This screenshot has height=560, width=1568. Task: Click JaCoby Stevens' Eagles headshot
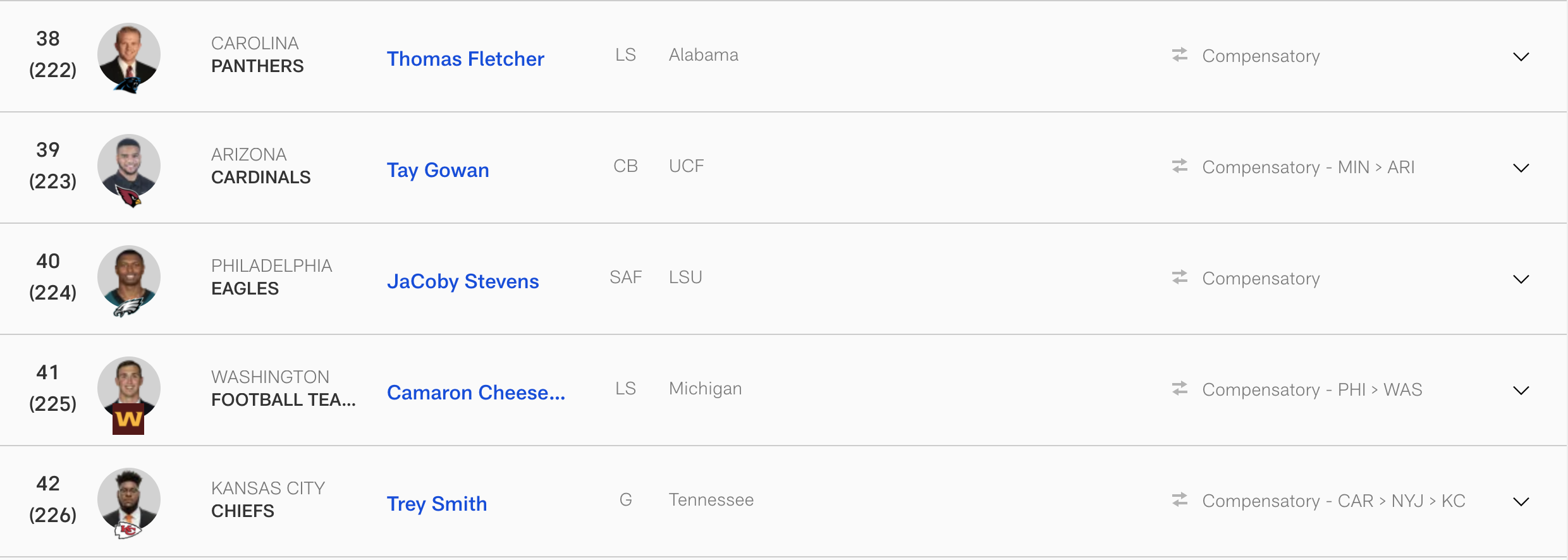(129, 280)
